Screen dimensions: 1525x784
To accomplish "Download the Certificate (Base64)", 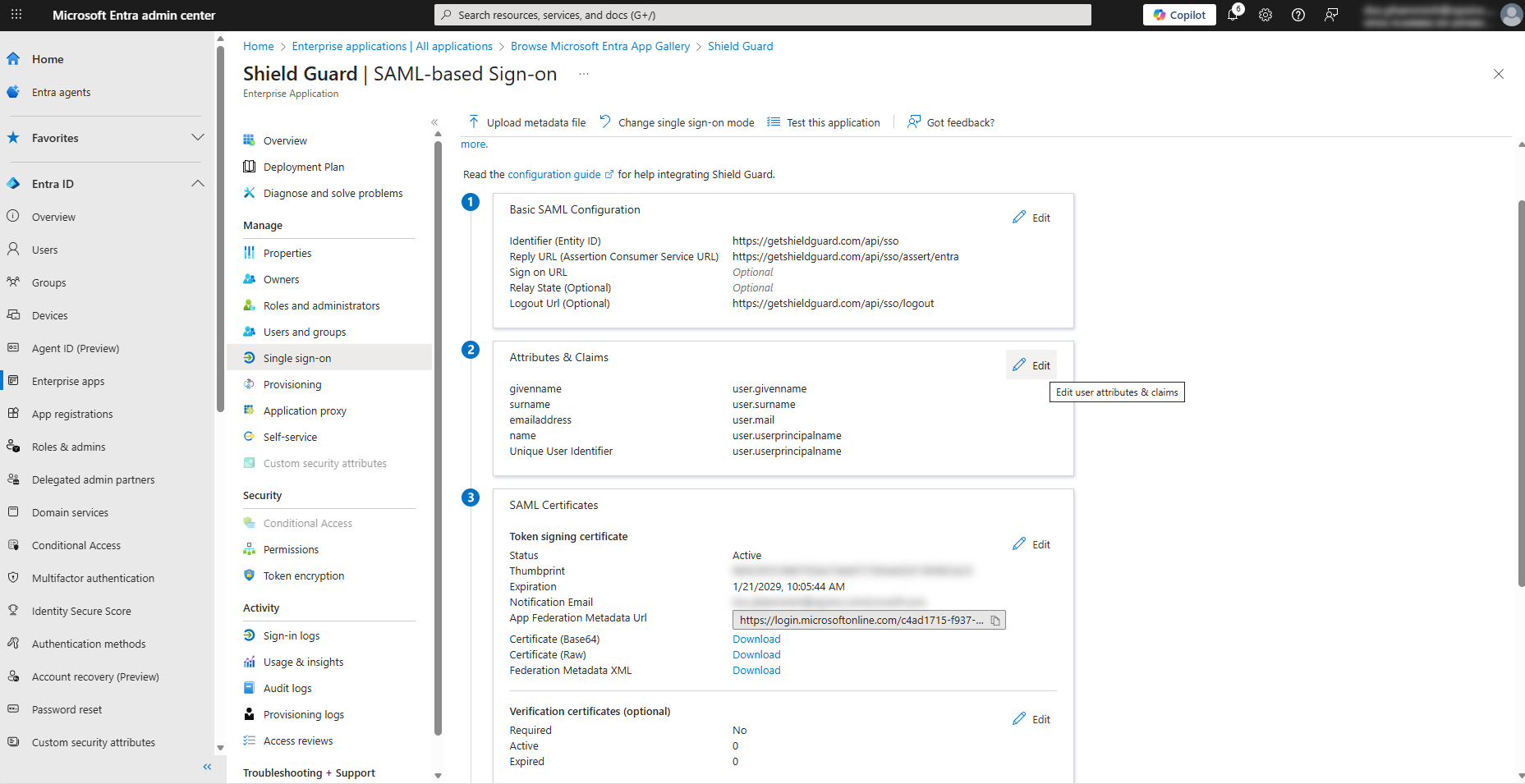I will point(756,639).
